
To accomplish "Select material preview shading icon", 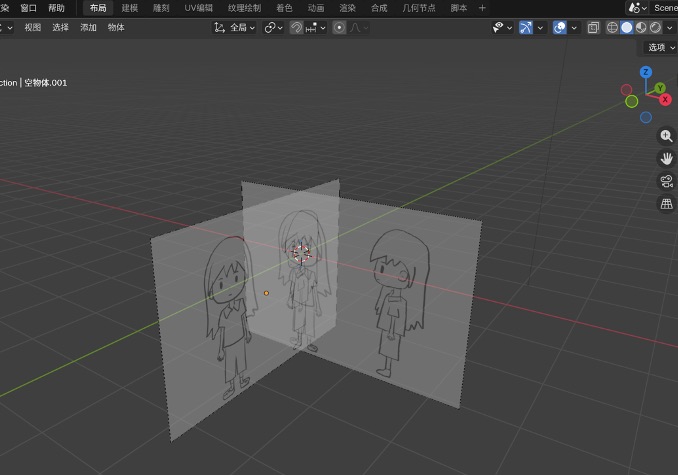I will click(641, 28).
